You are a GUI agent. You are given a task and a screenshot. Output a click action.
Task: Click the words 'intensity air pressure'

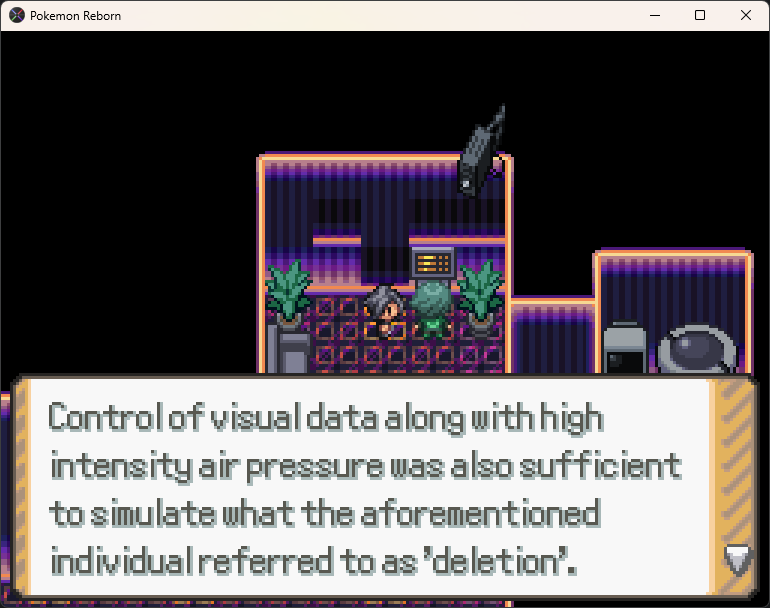click(x=217, y=467)
